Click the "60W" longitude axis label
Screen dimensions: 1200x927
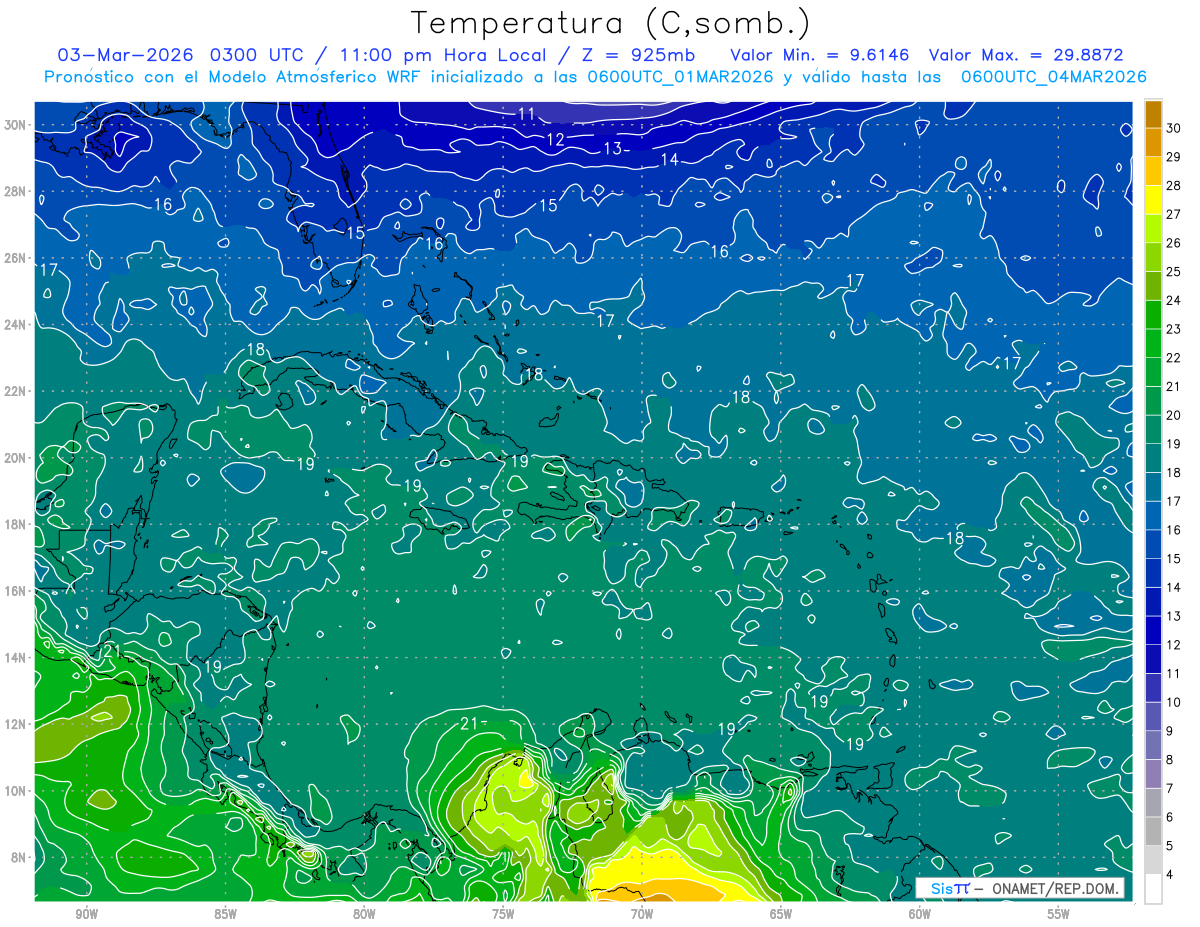(920, 914)
